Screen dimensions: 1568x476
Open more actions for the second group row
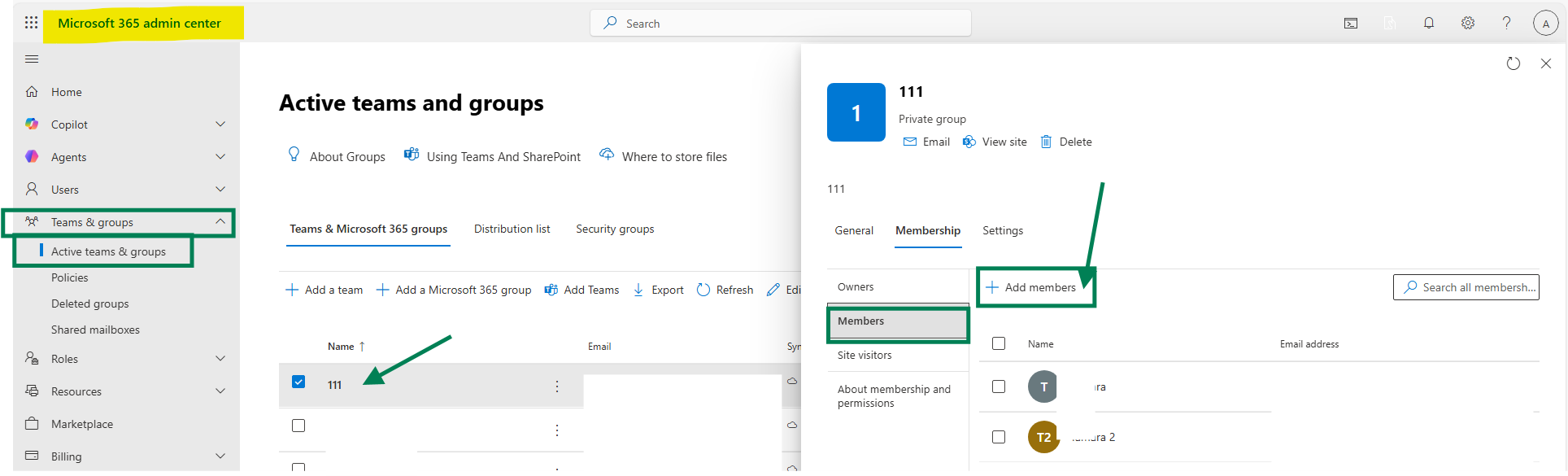[557, 430]
